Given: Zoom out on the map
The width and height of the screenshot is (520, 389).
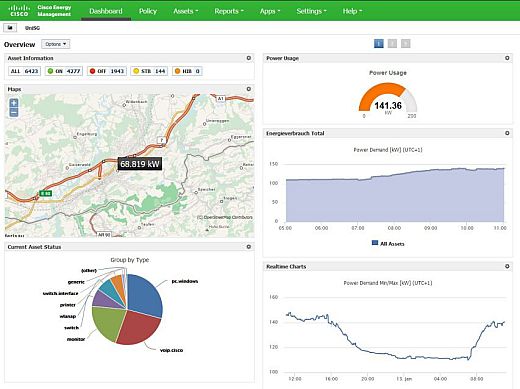Looking at the screenshot, I should click(14, 113).
